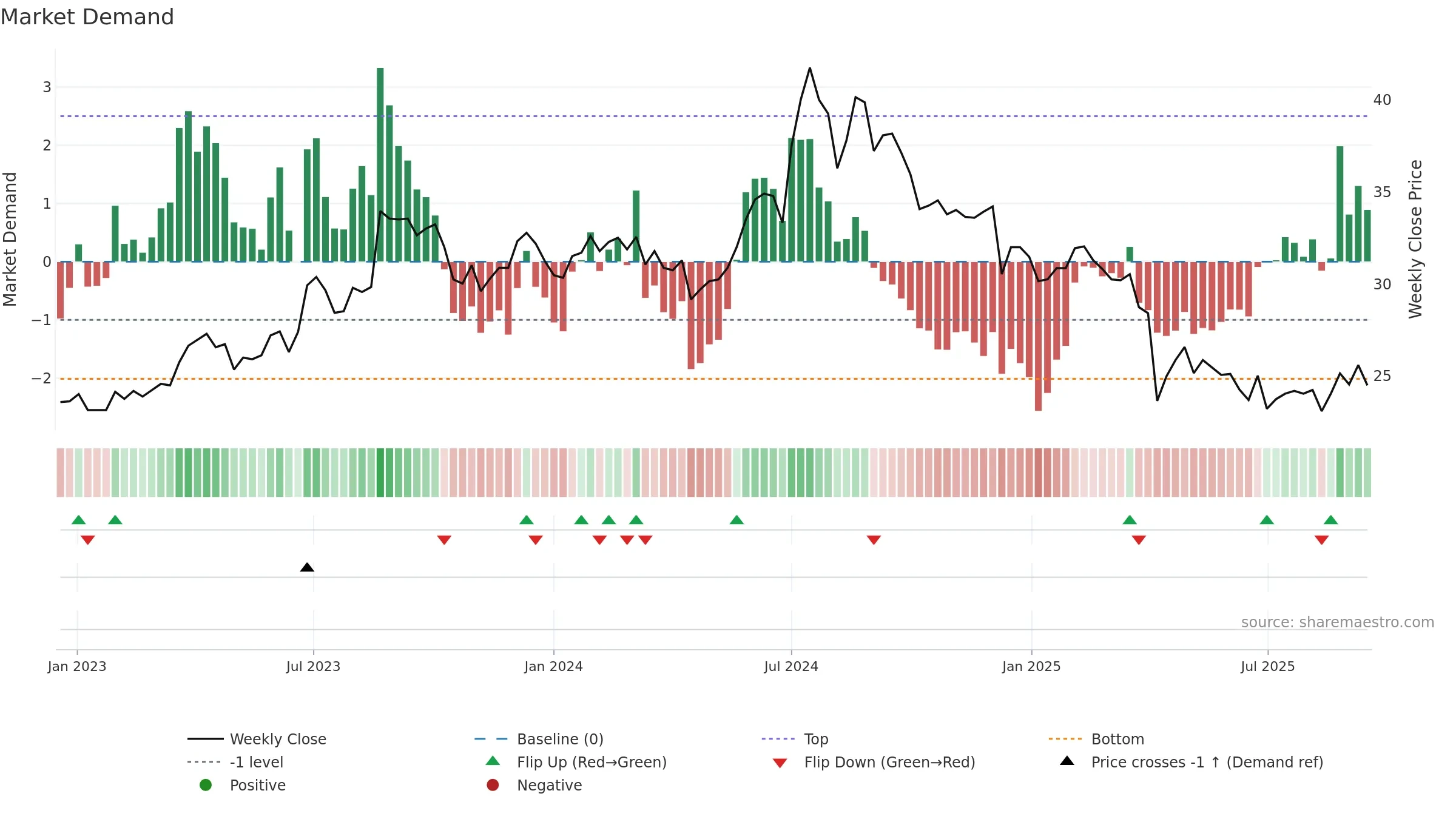
Task: Click the last red flip-down marker on the right
Action: pyautogui.click(x=1322, y=540)
